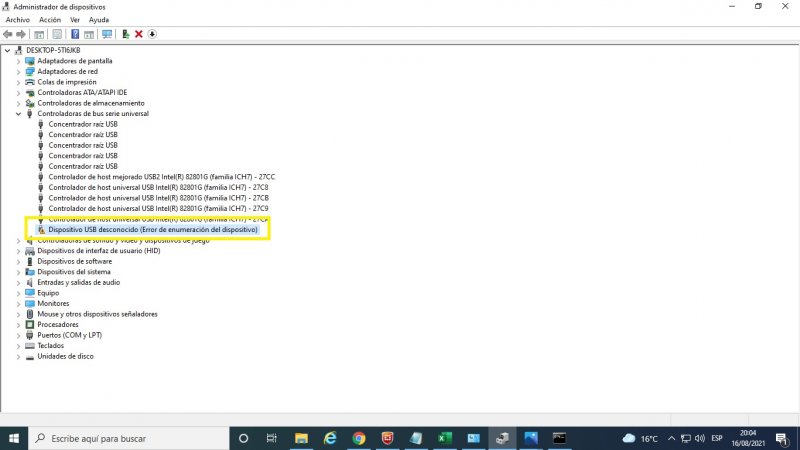The width and height of the screenshot is (800, 450).
Task: Click the weather cloud 16°C widget
Action: 640,439
